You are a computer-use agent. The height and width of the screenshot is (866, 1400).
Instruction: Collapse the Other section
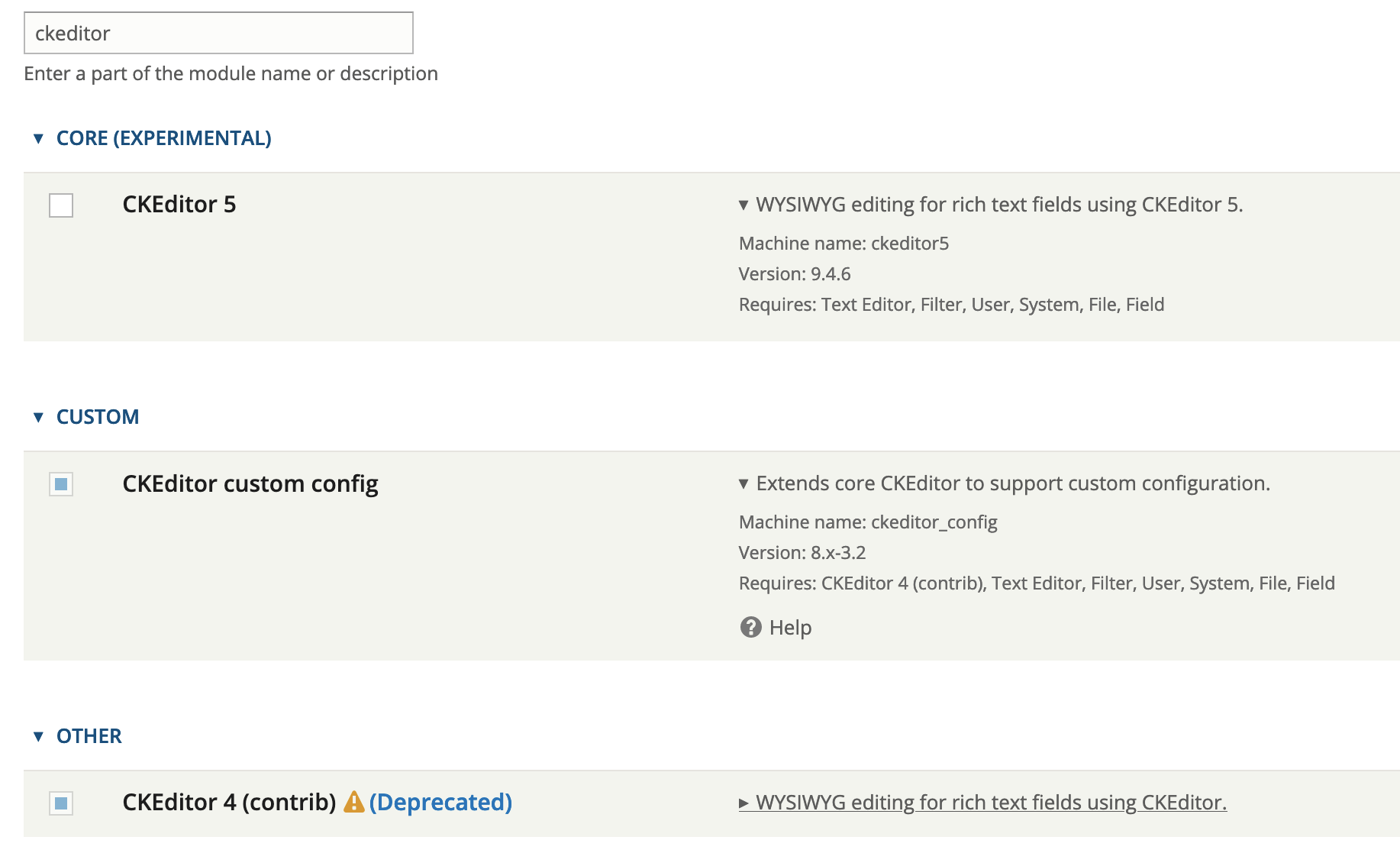click(x=77, y=736)
